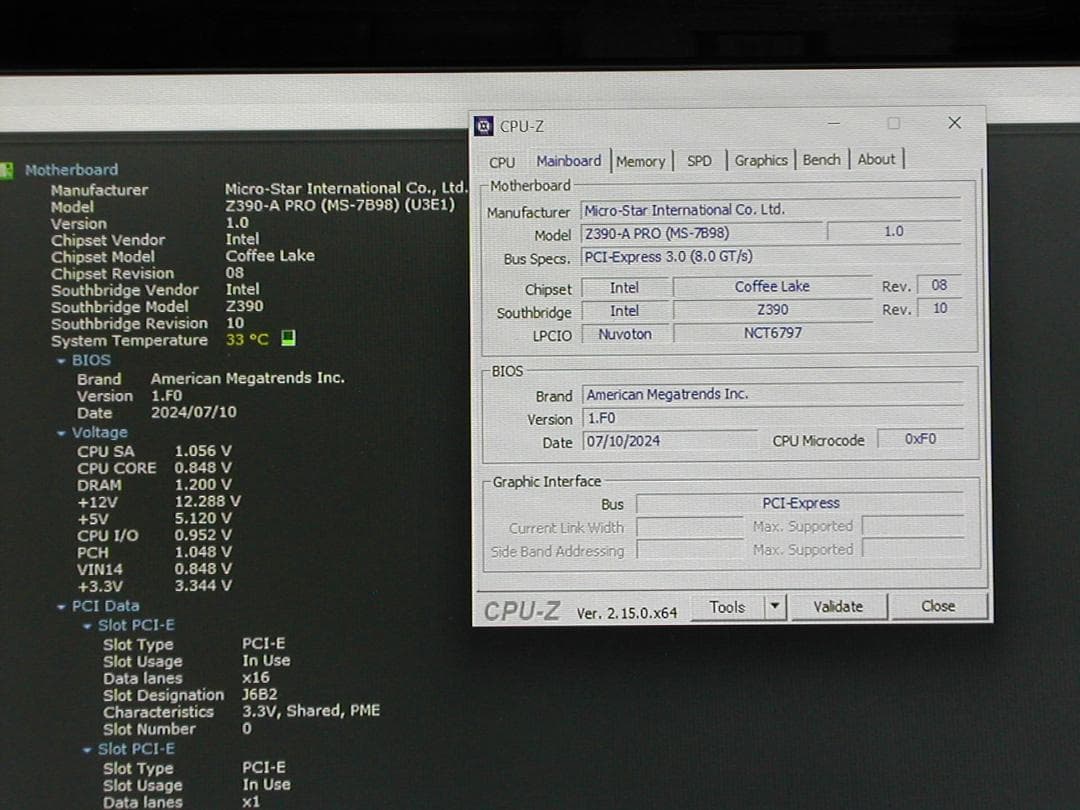Open the Memory tab
1080x810 pixels.
point(640,161)
